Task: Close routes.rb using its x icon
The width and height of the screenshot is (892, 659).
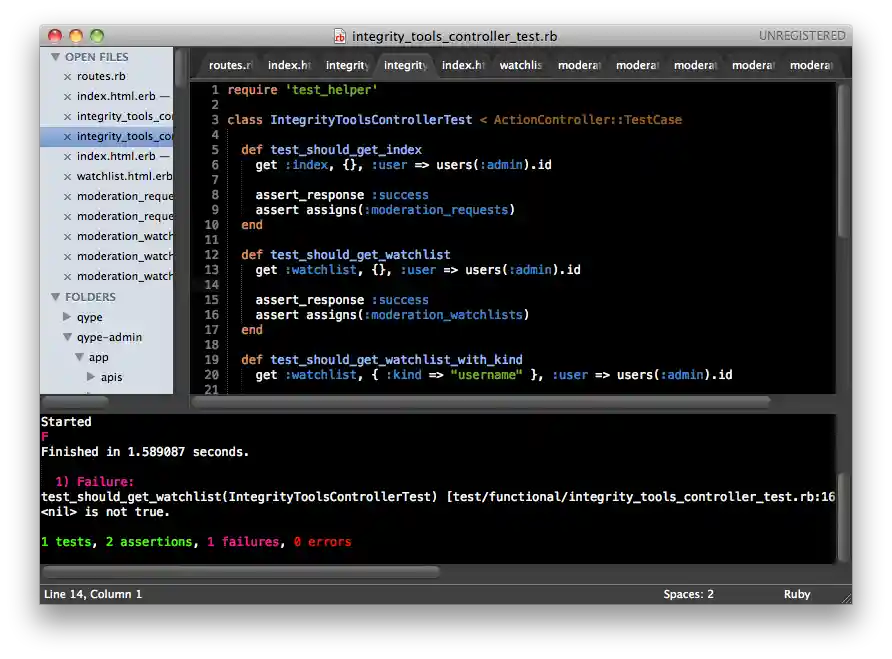Action: [66, 76]
